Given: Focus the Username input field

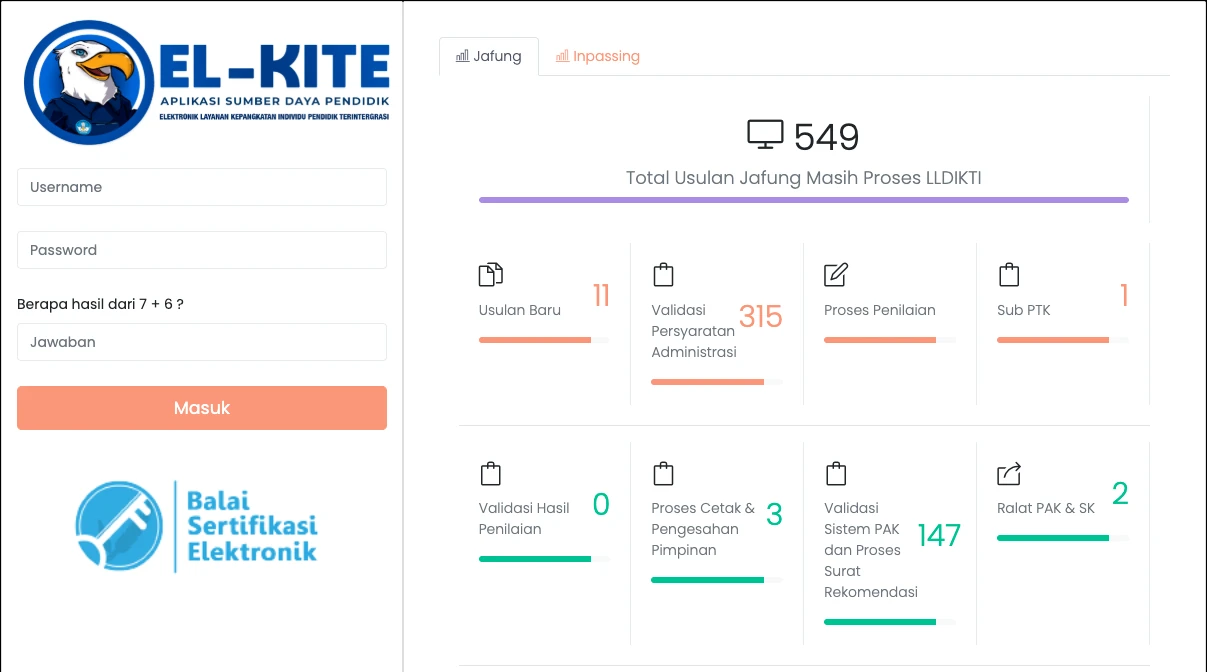Looking at the screenshot, I should pyautogui.click(x=202, y=187).
